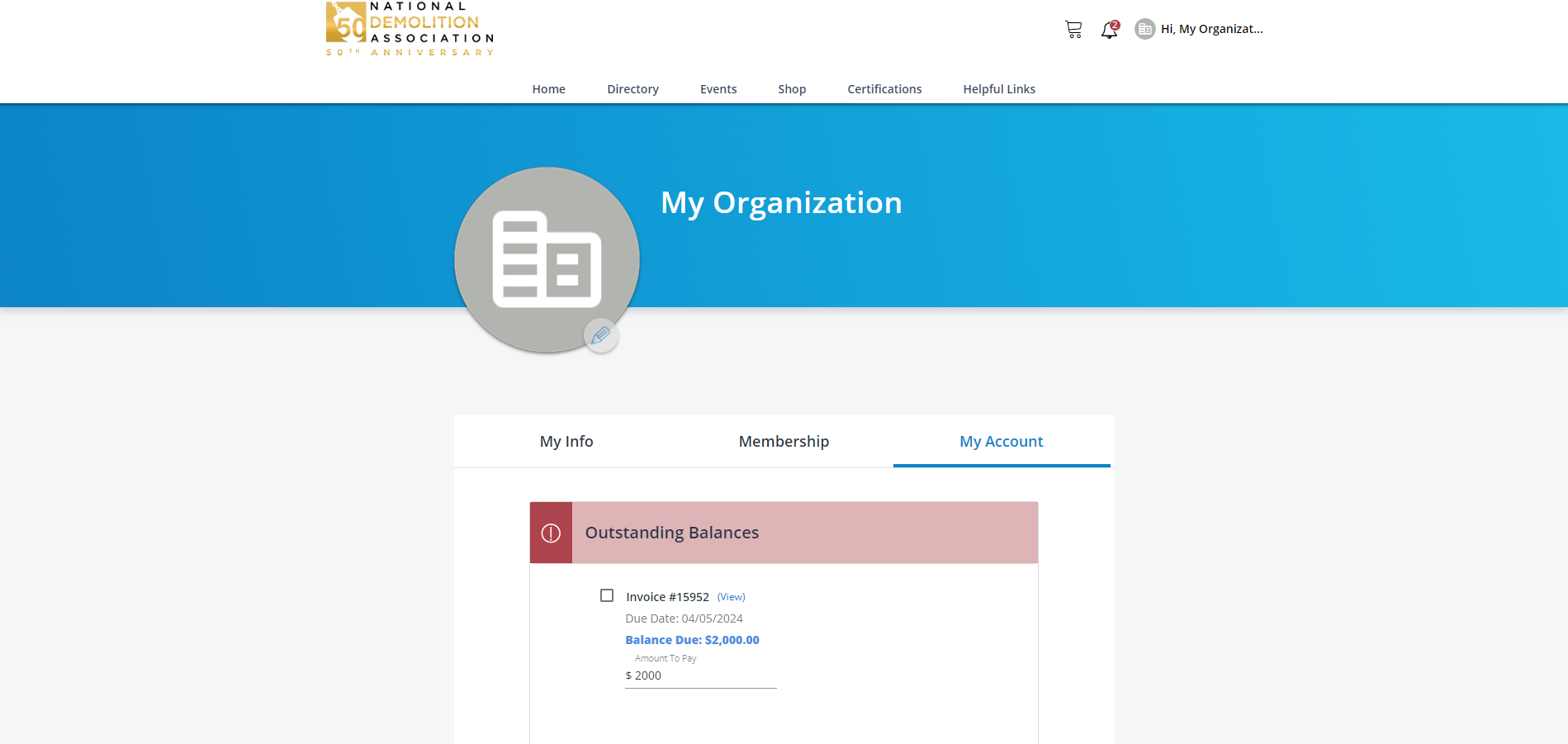Open the Events menu item
This screenshot has width=1568, height=744.
718,89
